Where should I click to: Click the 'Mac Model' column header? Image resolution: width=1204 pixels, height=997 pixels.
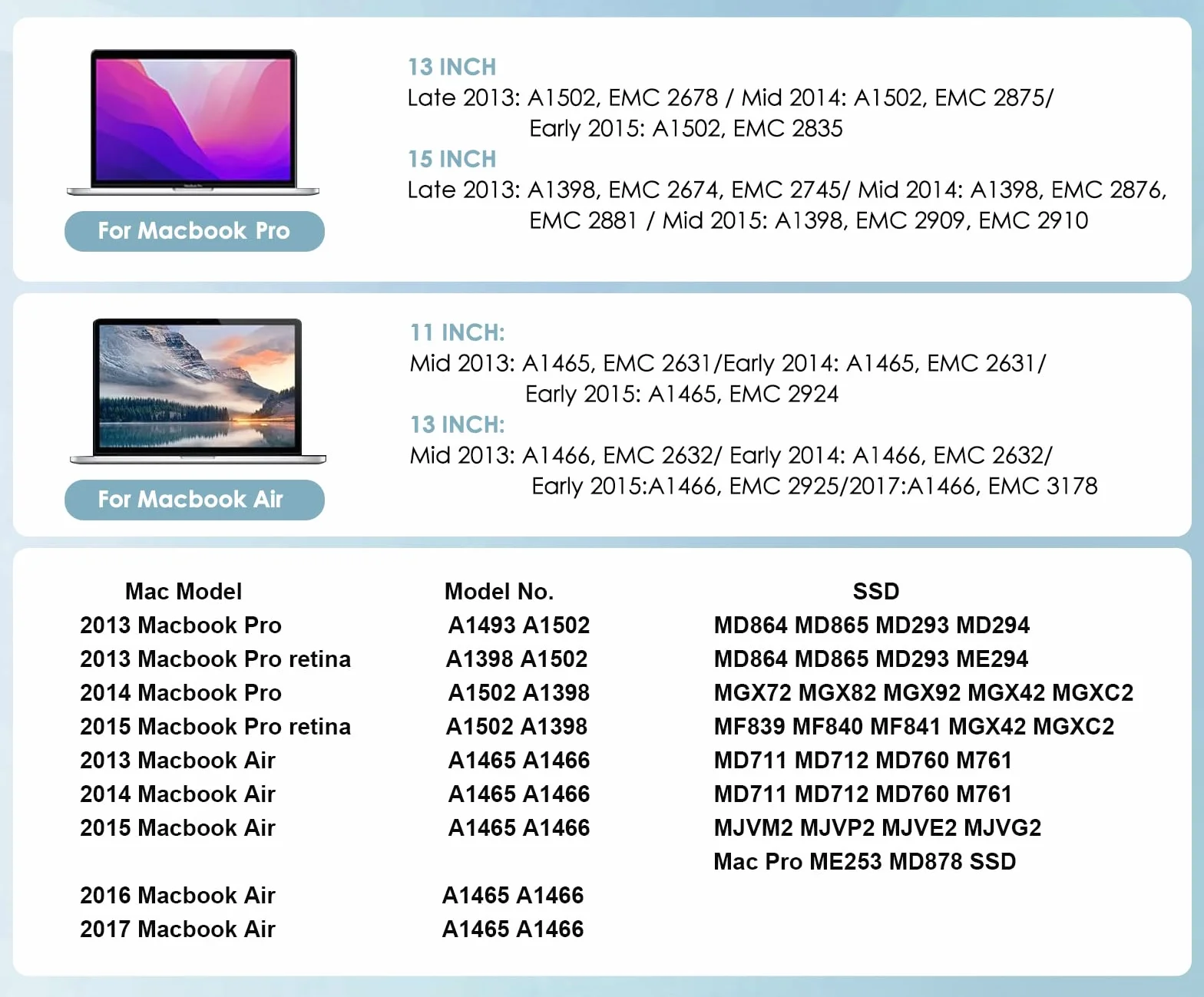(184, 591)
